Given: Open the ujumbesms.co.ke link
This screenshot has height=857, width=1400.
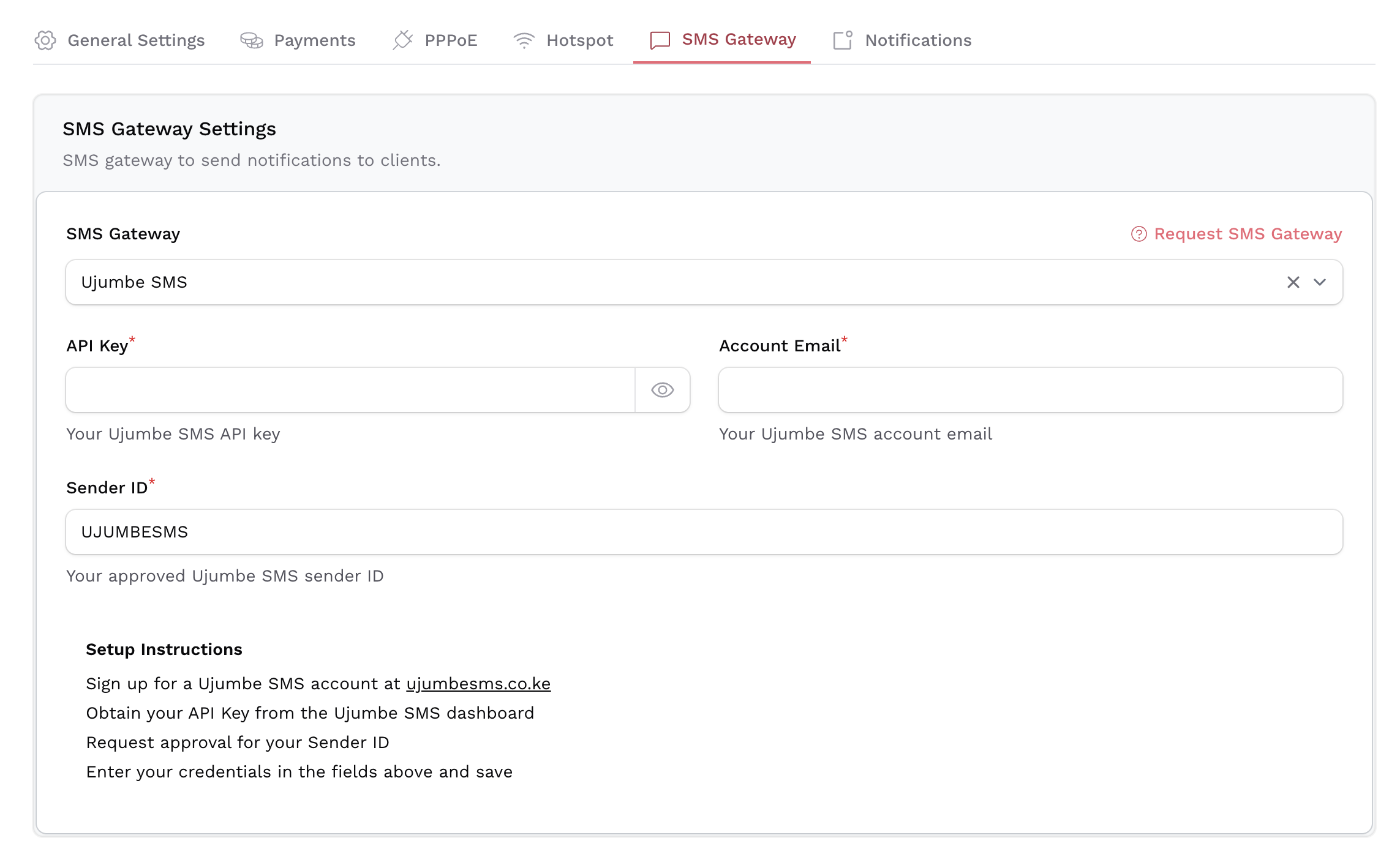Looking at the screenshot, I should (478, 684).
